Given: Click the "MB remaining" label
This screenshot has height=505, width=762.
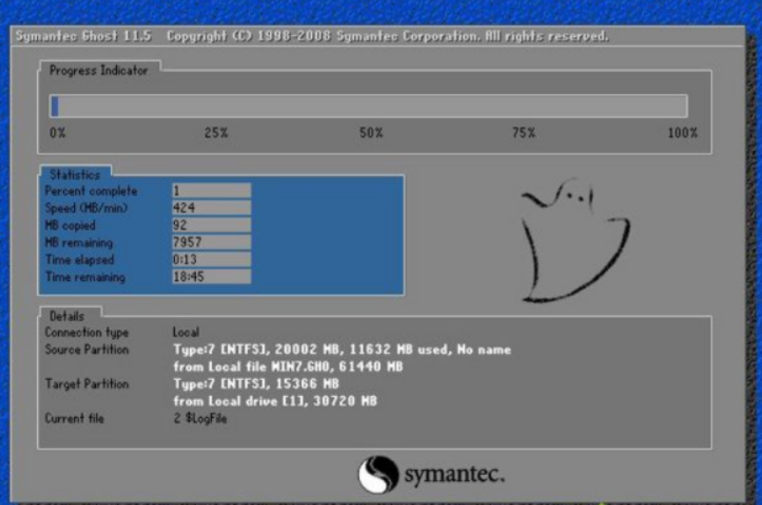Looking at the screenshot, I should coord(79,243).
